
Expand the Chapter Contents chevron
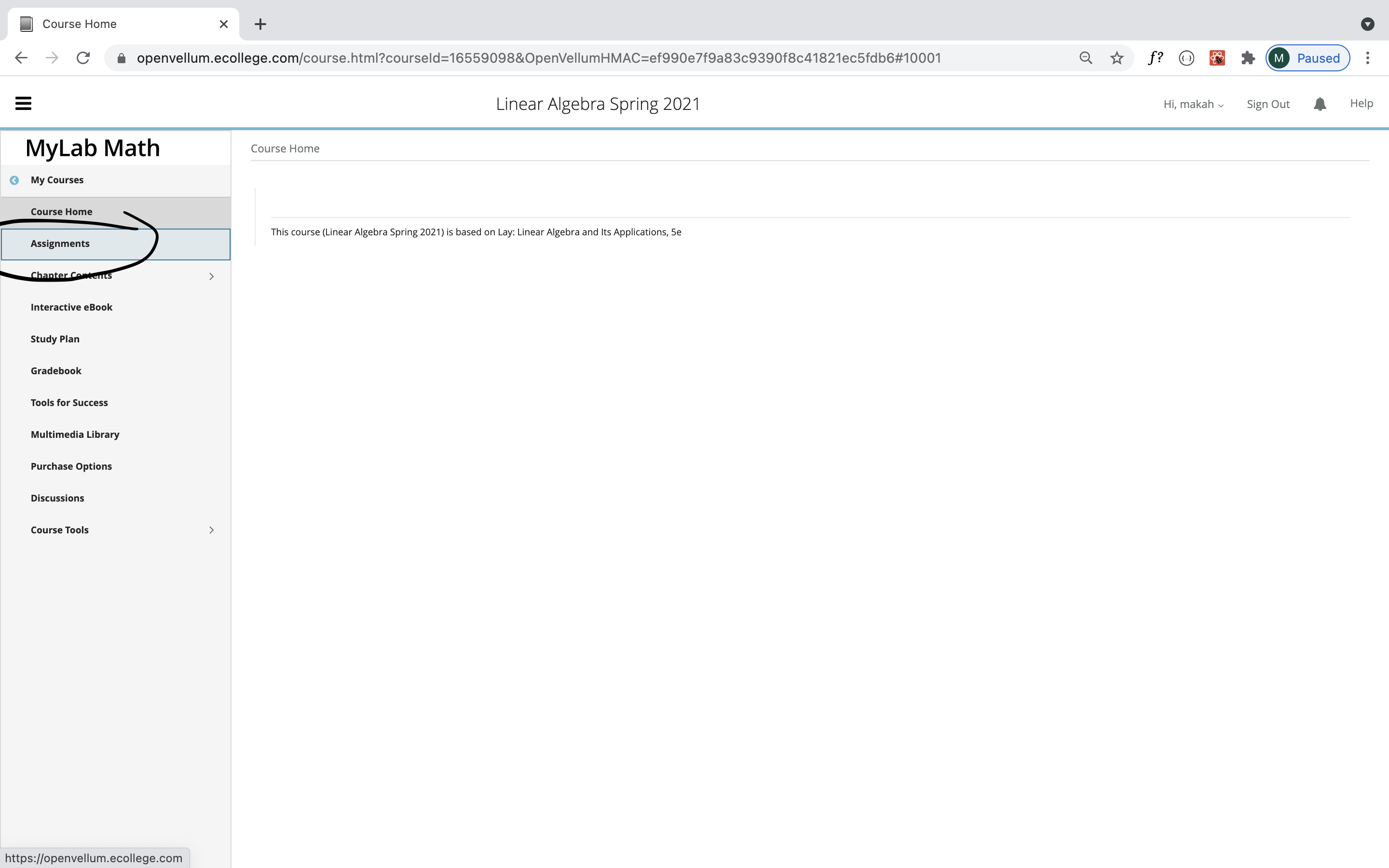click(x=211, y=276)
